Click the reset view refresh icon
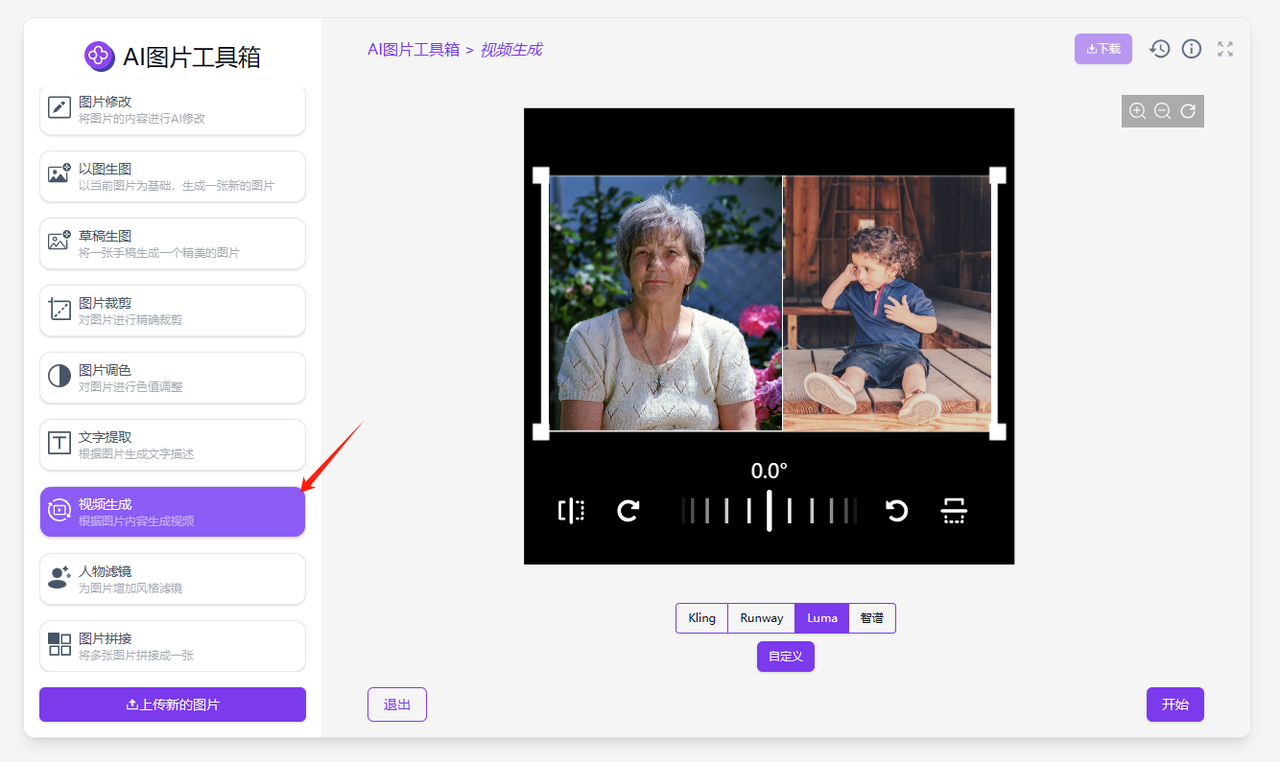Viewport: 1280px width, 762px height. coord(1188,111)
